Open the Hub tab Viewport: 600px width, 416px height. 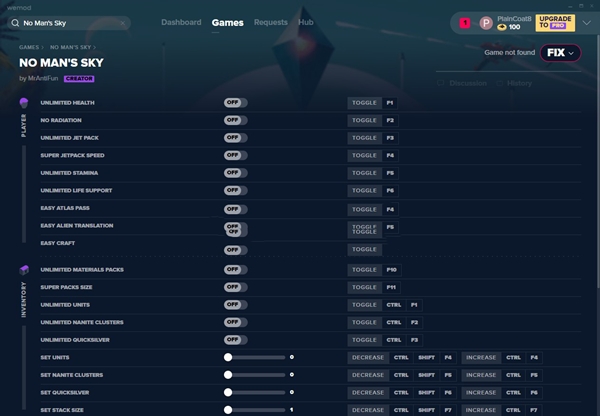tap(306, 22)
